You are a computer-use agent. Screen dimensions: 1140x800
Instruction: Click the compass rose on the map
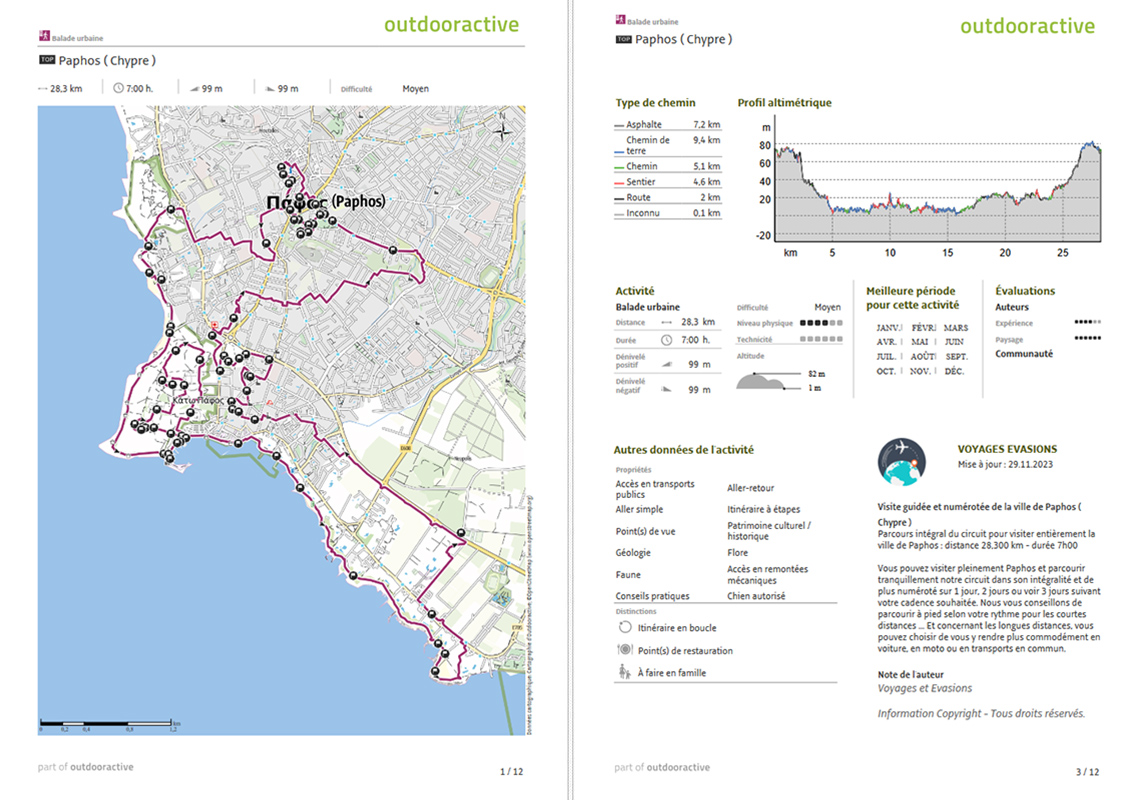502,130
